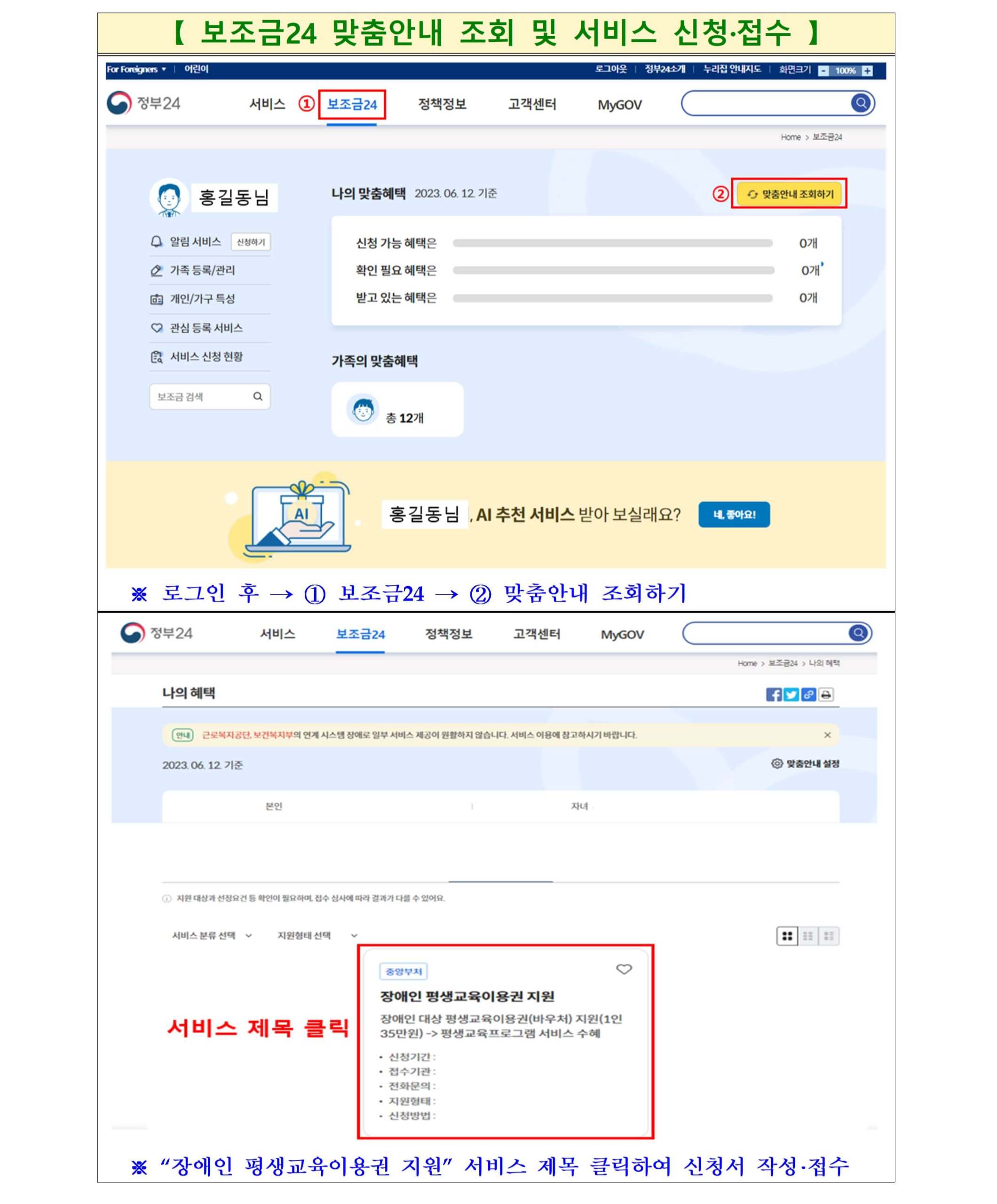Switch to large grid card view
The width and height of the screenshot is (997, 1204).
coord(787,936)
